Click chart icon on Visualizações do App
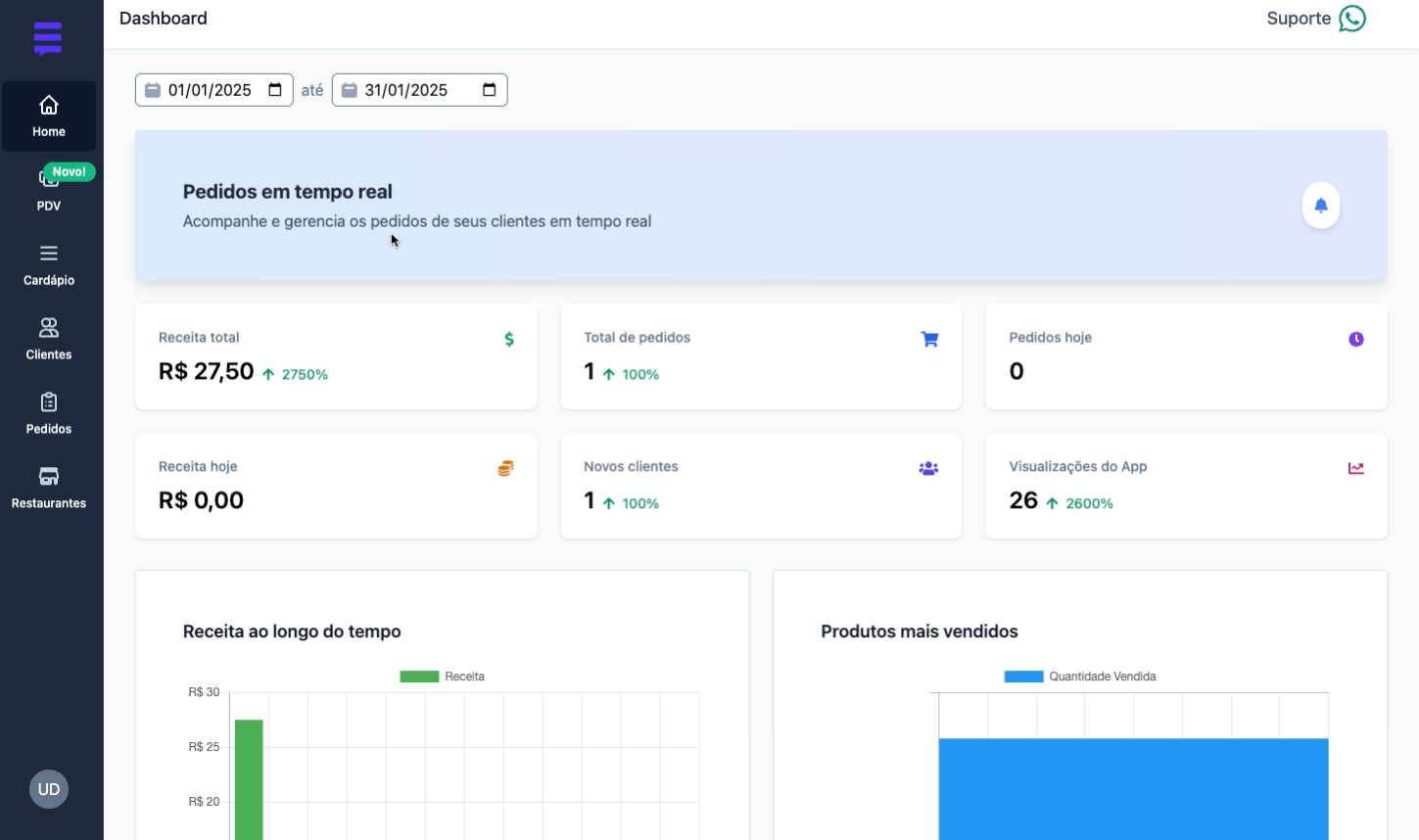The width and height of the screenshot is (1419, 840). pos(1356,468)
